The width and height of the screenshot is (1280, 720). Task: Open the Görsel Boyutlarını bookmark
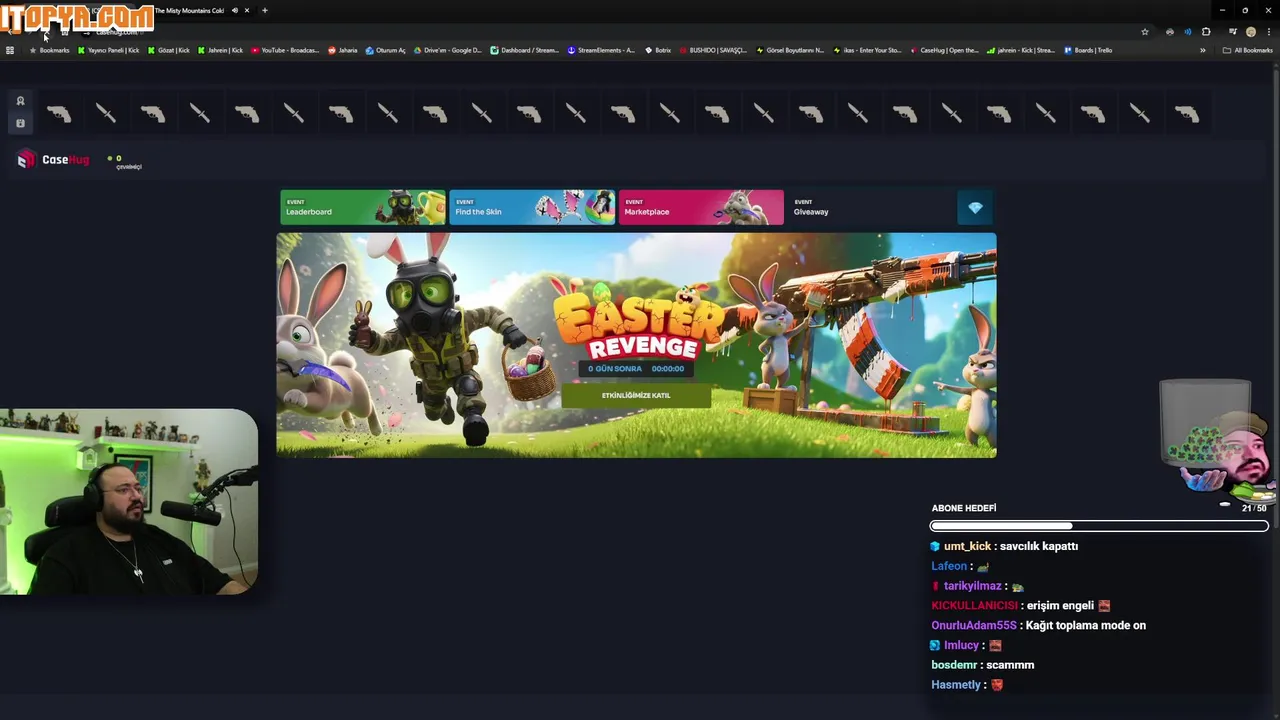(790, 50)
